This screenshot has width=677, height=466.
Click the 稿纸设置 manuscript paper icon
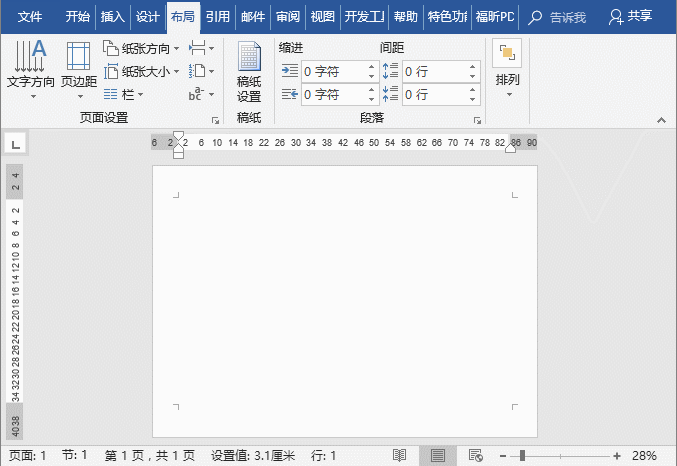click(249, 71)
